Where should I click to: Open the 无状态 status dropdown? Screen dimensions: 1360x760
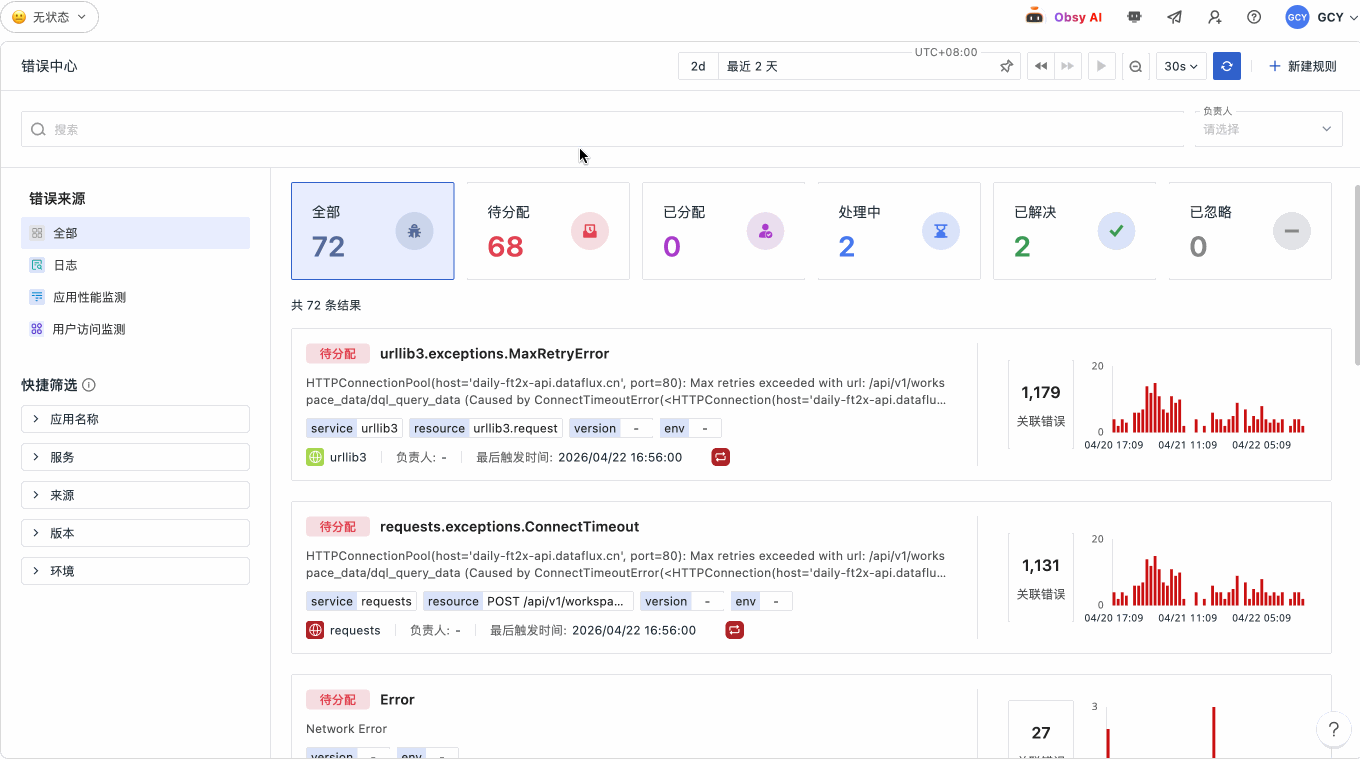click(50, 17)
